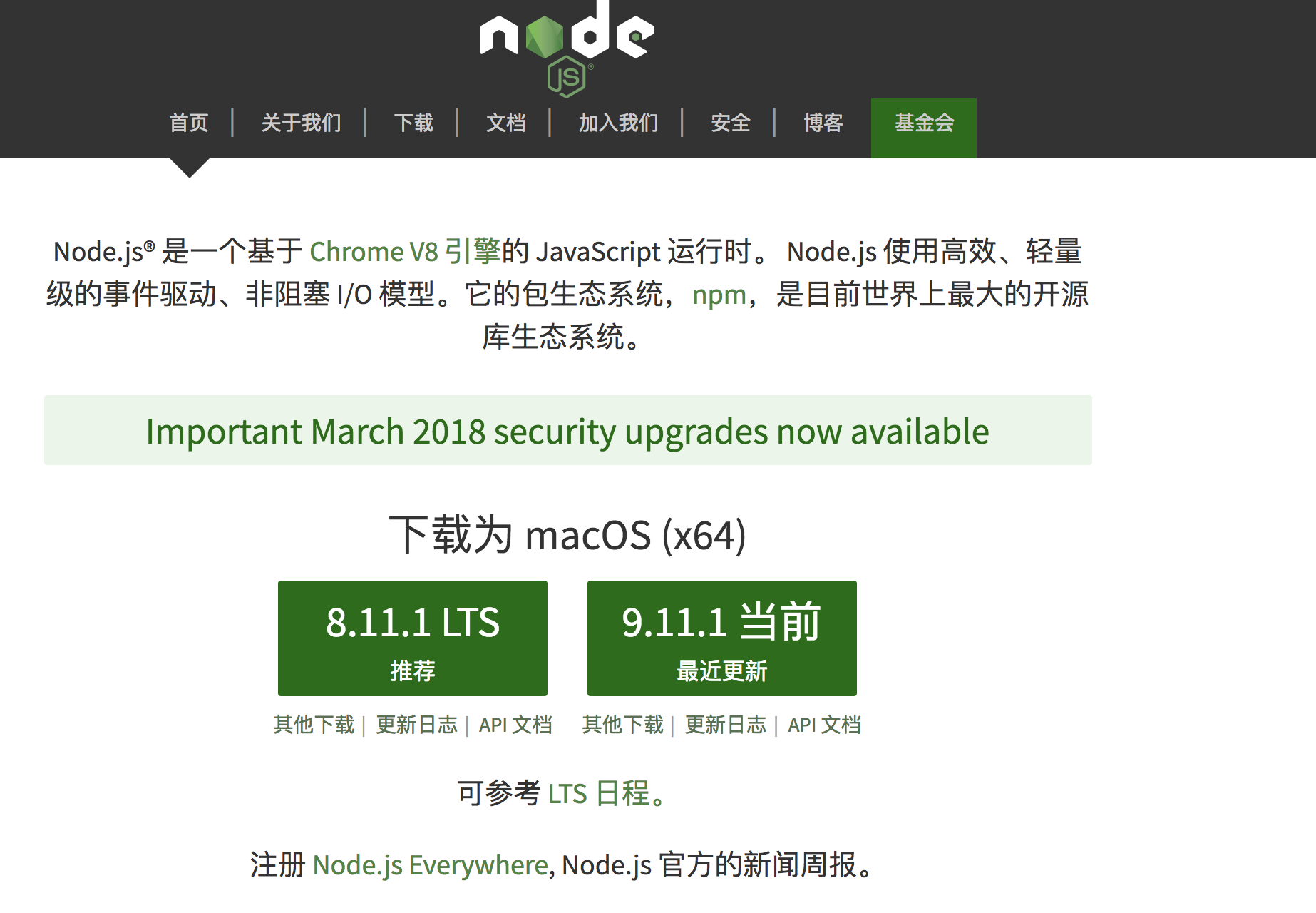The image size is (1316, 913).
Task: Download the 9.11.1 当前 version
Action: [x=721, y=638]
